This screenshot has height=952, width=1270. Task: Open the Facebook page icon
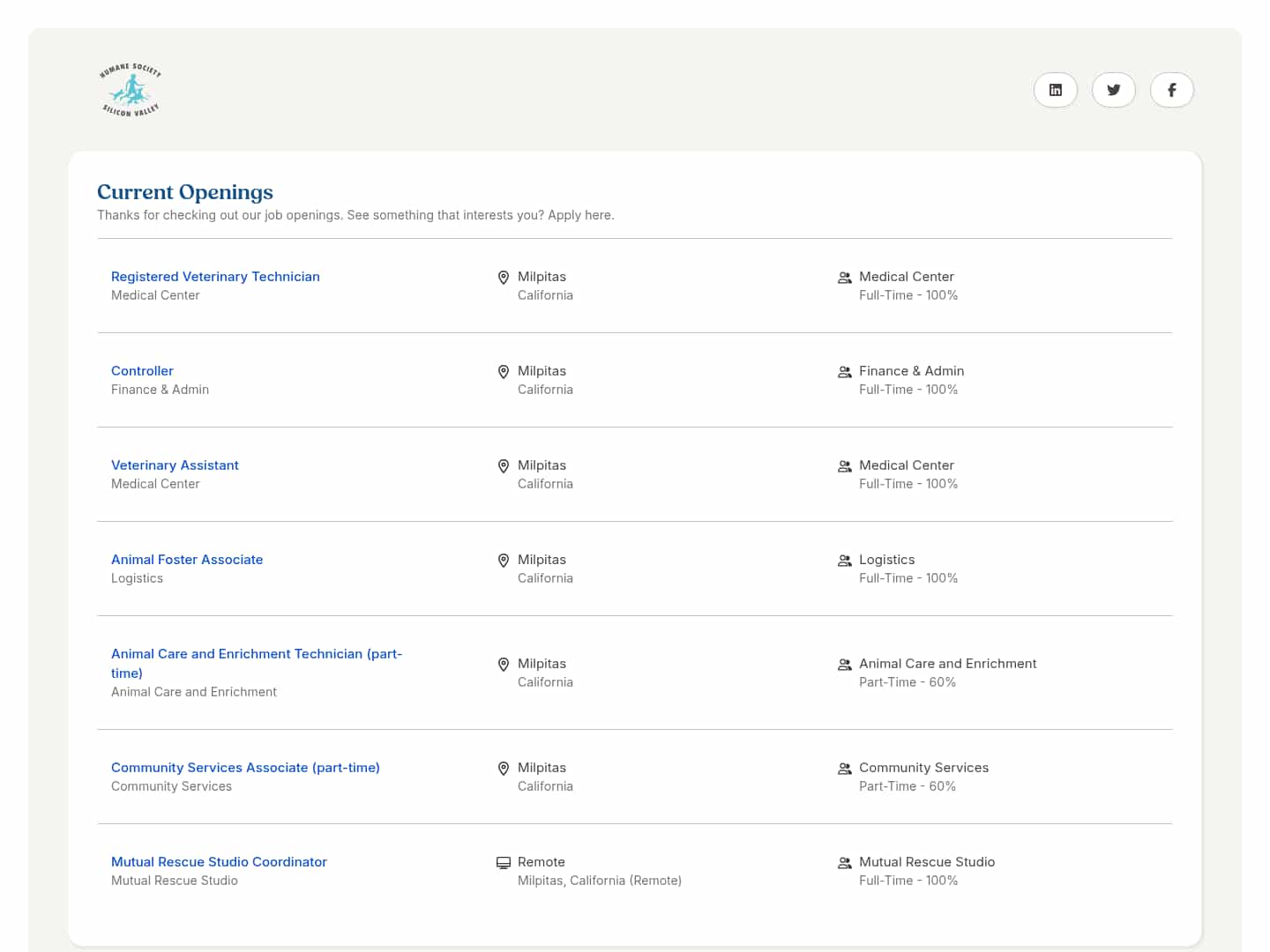click(1171, 90)
